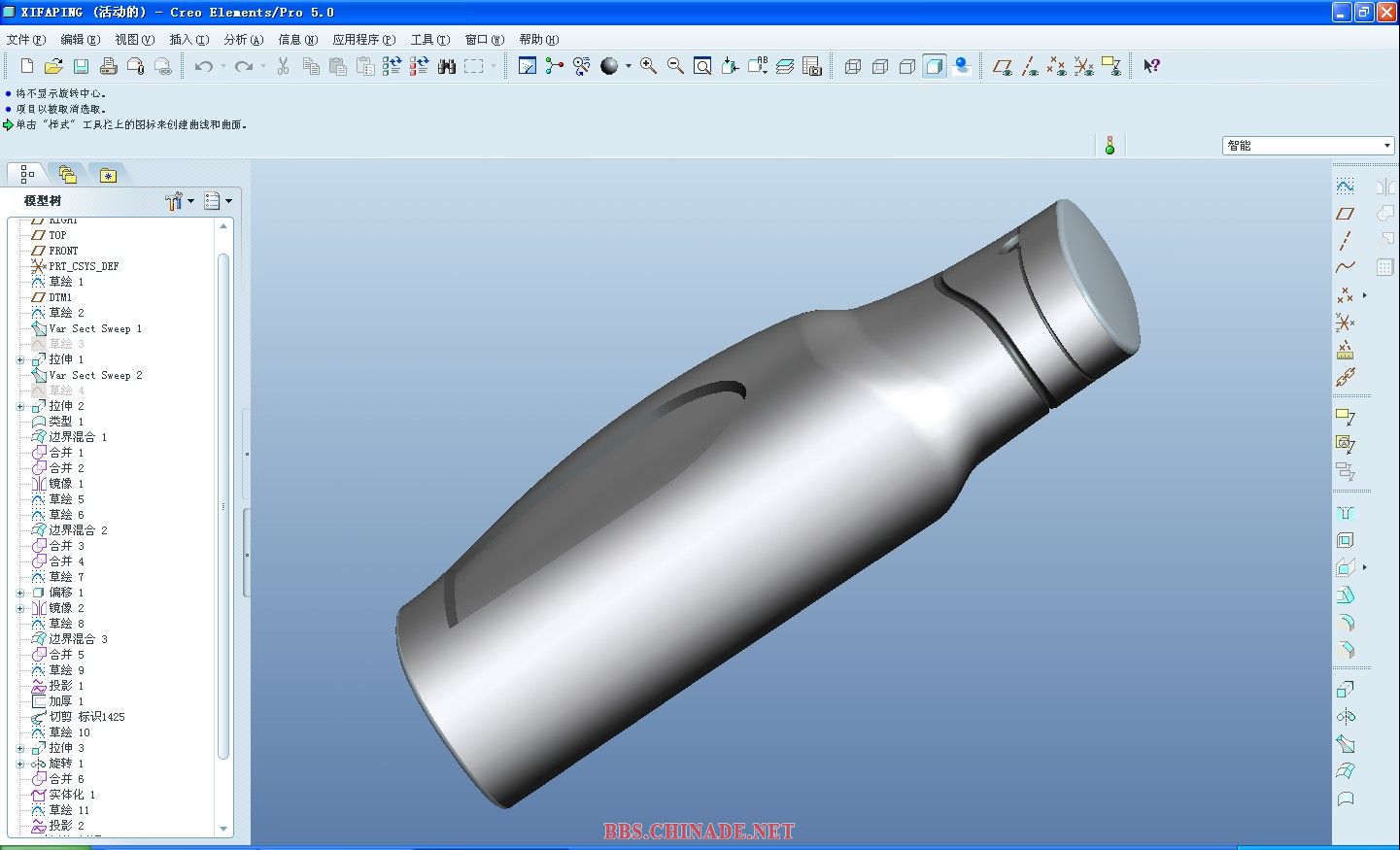Click the What's This help cursor icon
This screenshot has width=1400, height=850.
1151,66
